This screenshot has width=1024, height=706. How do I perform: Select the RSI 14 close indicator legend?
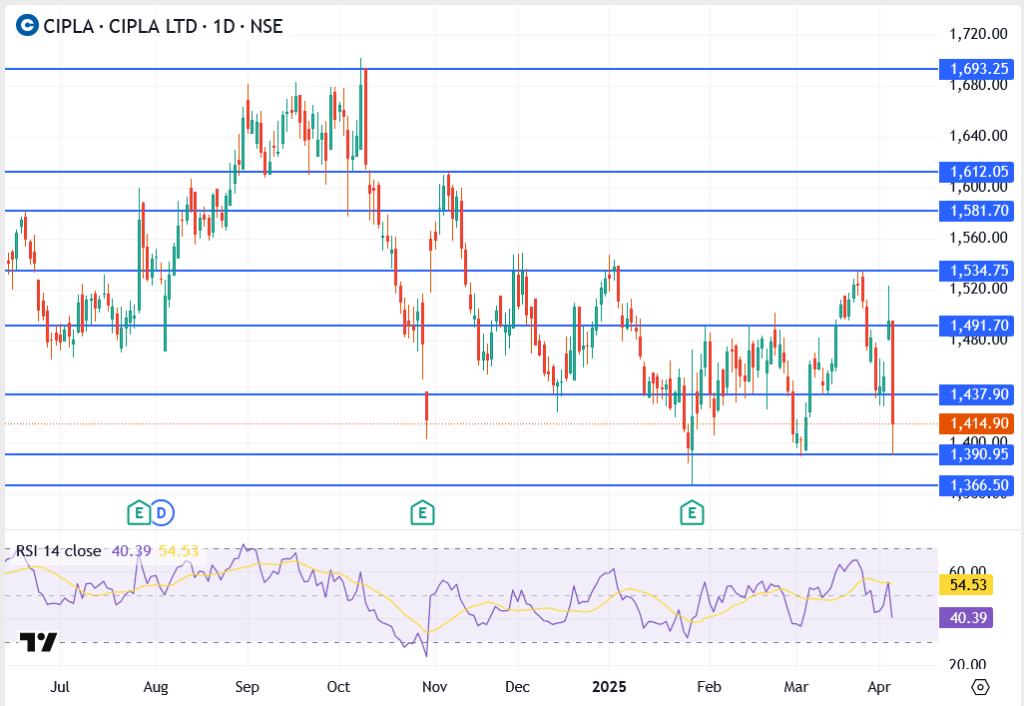tap(58, 551)
